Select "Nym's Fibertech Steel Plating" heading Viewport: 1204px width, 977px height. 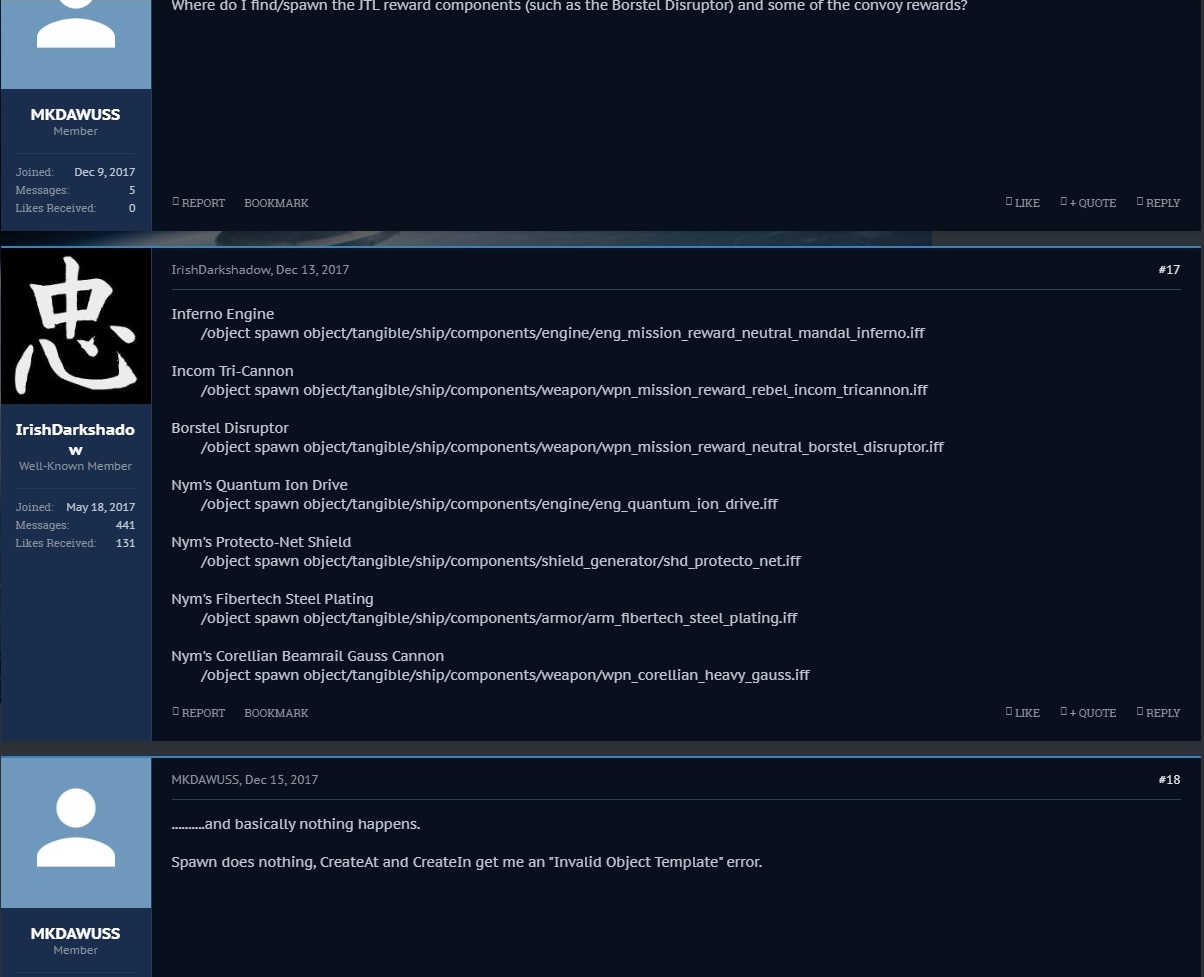pos(272,599)
